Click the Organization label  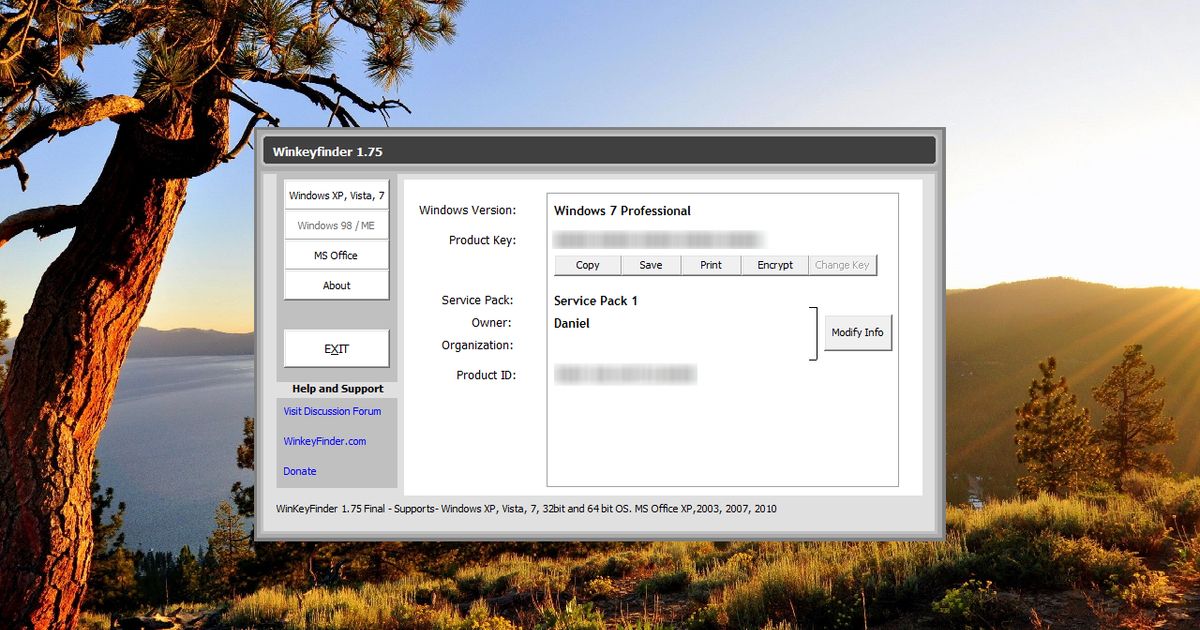click(477, 345)
